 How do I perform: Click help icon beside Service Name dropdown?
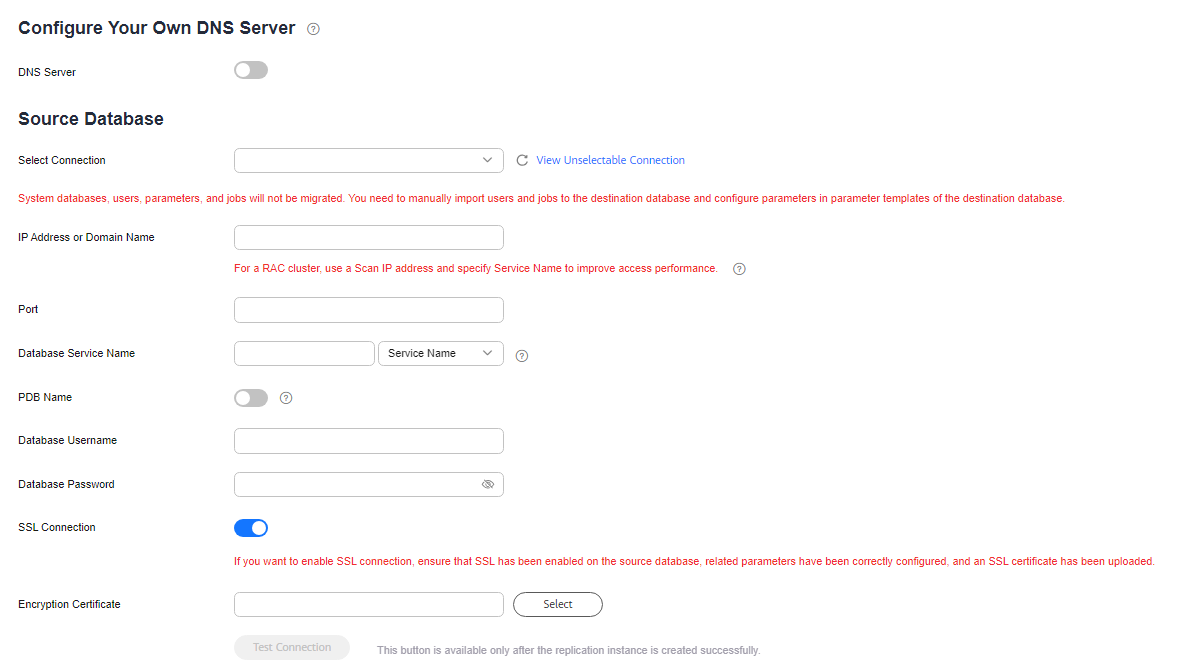(521, 355)
